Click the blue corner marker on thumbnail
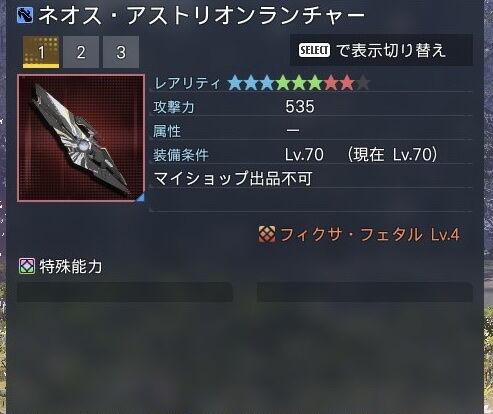493x414 pixels. [140, 197]
